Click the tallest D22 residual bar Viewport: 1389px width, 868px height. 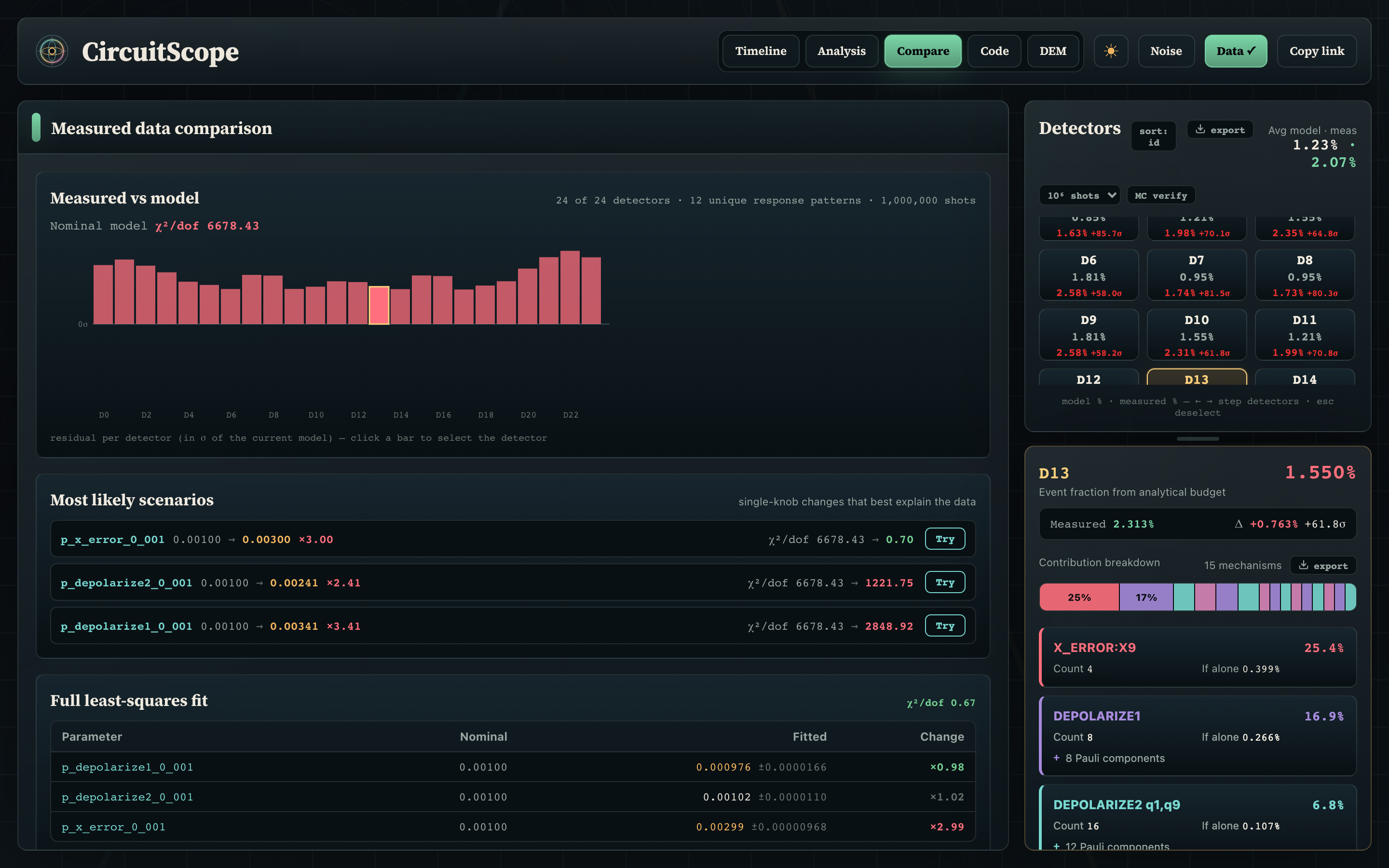(570, 287)
